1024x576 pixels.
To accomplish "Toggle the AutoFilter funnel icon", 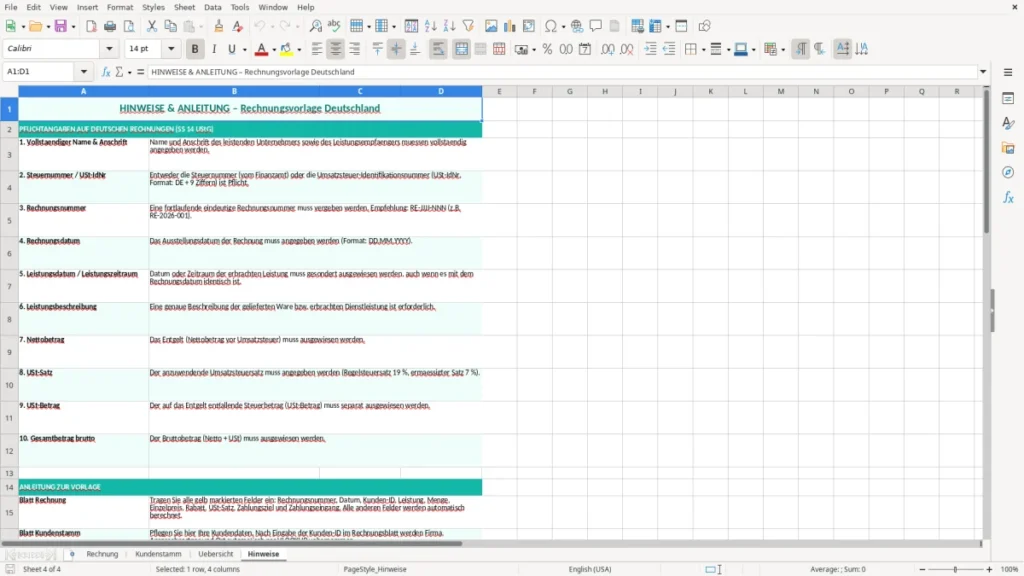I will click(x=468, y=26).
